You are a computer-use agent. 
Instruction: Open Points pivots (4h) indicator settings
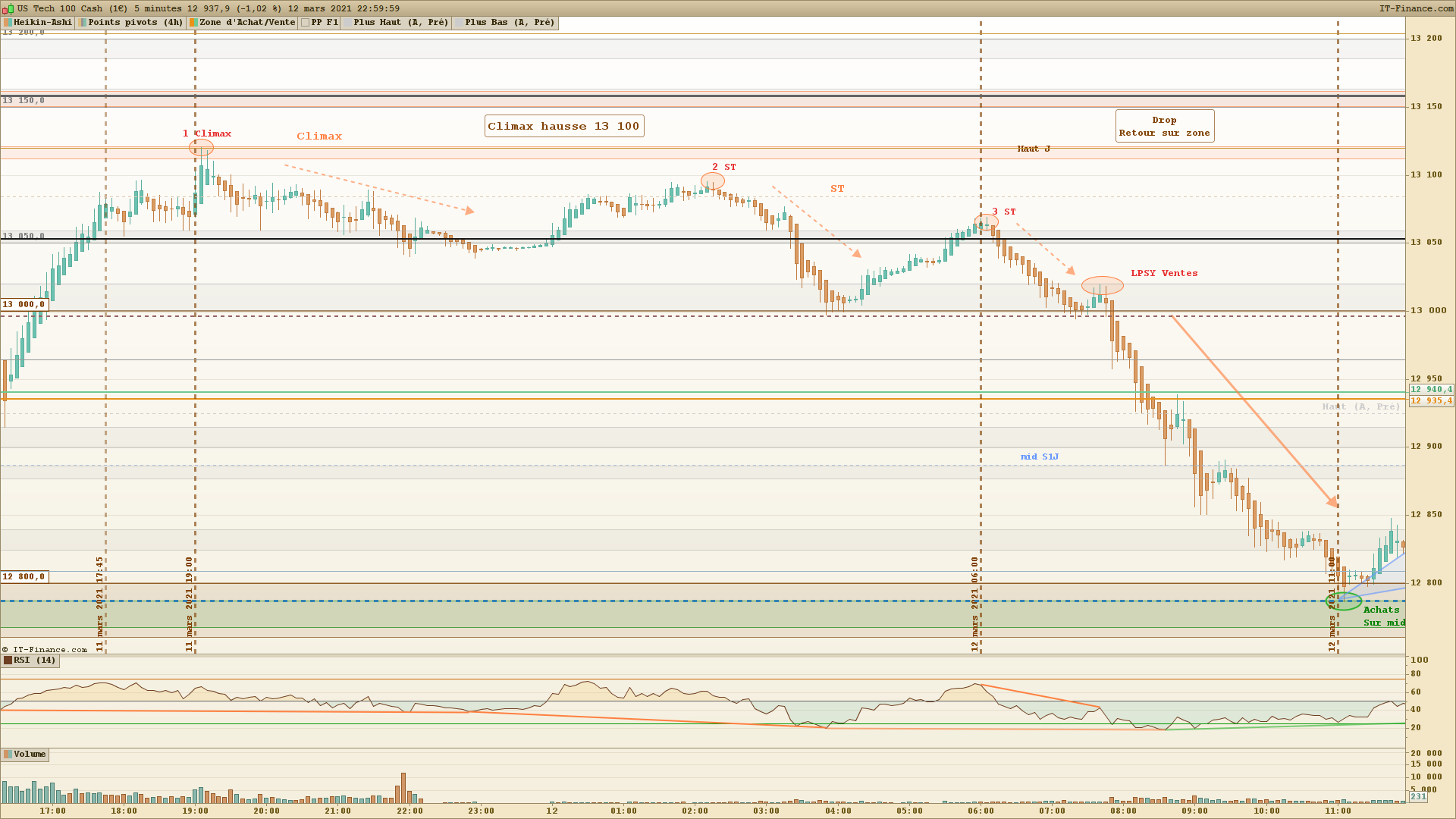(x=135, y=23)
